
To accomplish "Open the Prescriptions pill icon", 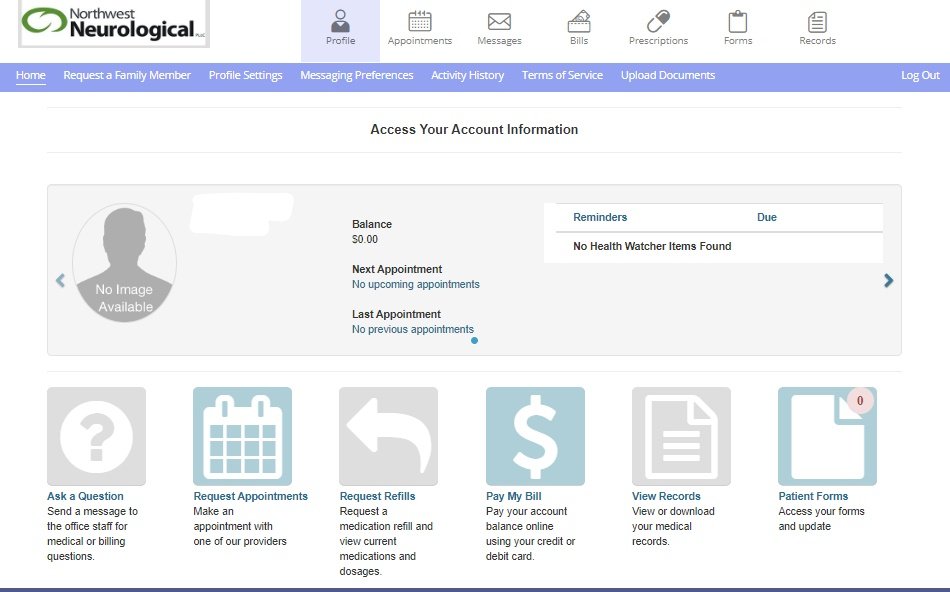I will [658, 22].
